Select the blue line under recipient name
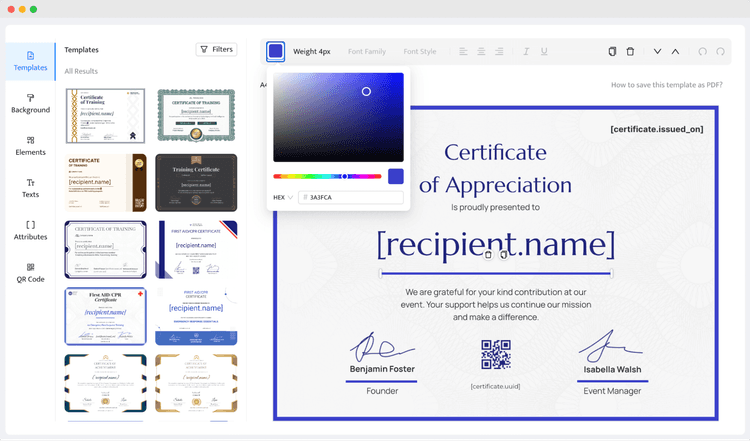This screenshot has height=441, width=750. [x=496, y=274]
